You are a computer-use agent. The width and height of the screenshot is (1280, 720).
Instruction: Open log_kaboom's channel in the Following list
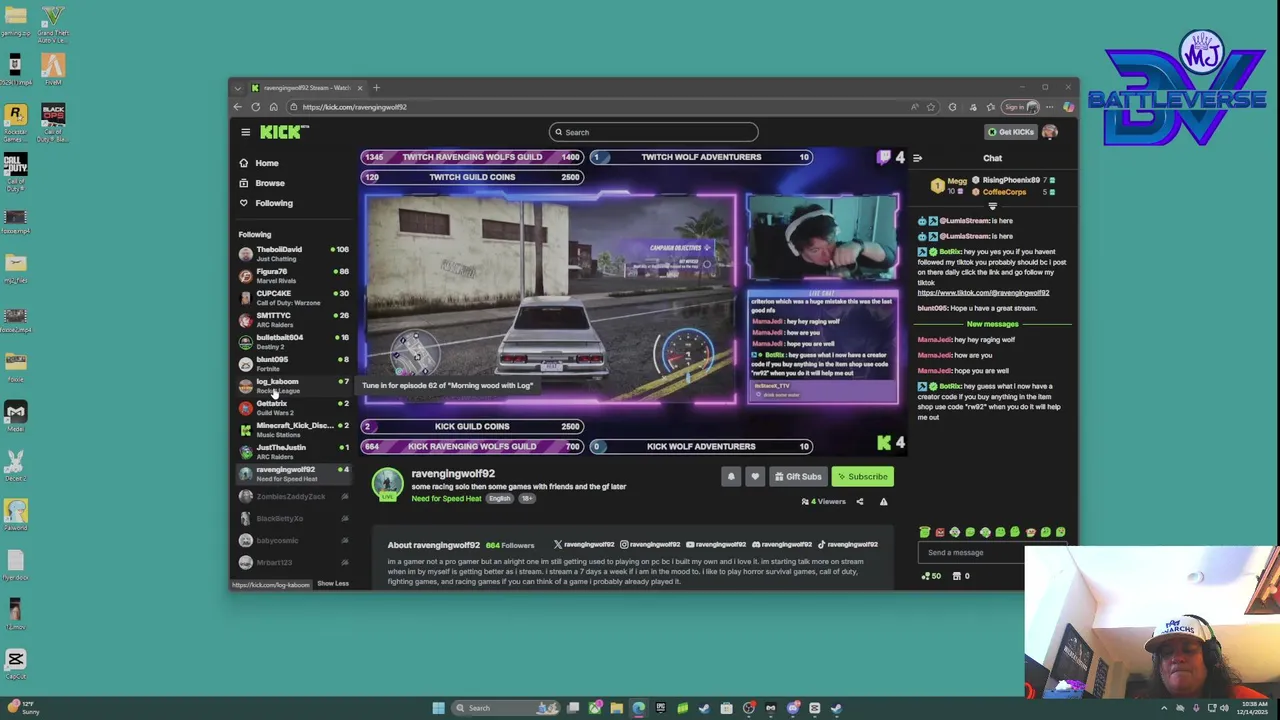[294, 386]
